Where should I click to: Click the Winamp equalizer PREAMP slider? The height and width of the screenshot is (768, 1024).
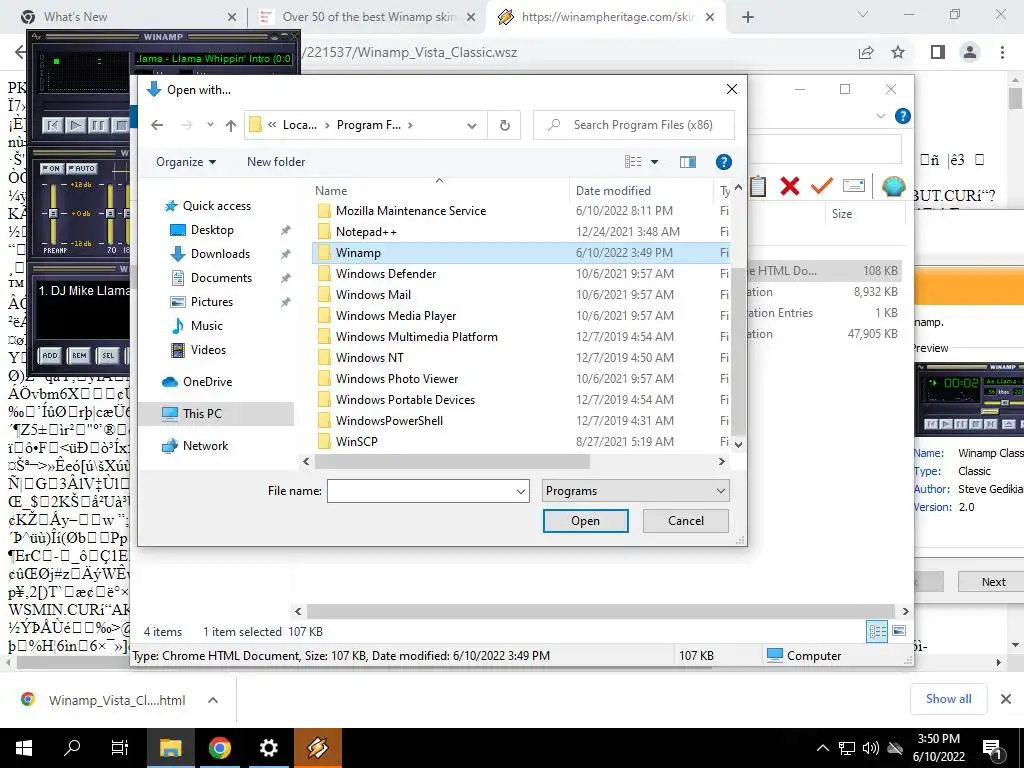coord(53,213)
